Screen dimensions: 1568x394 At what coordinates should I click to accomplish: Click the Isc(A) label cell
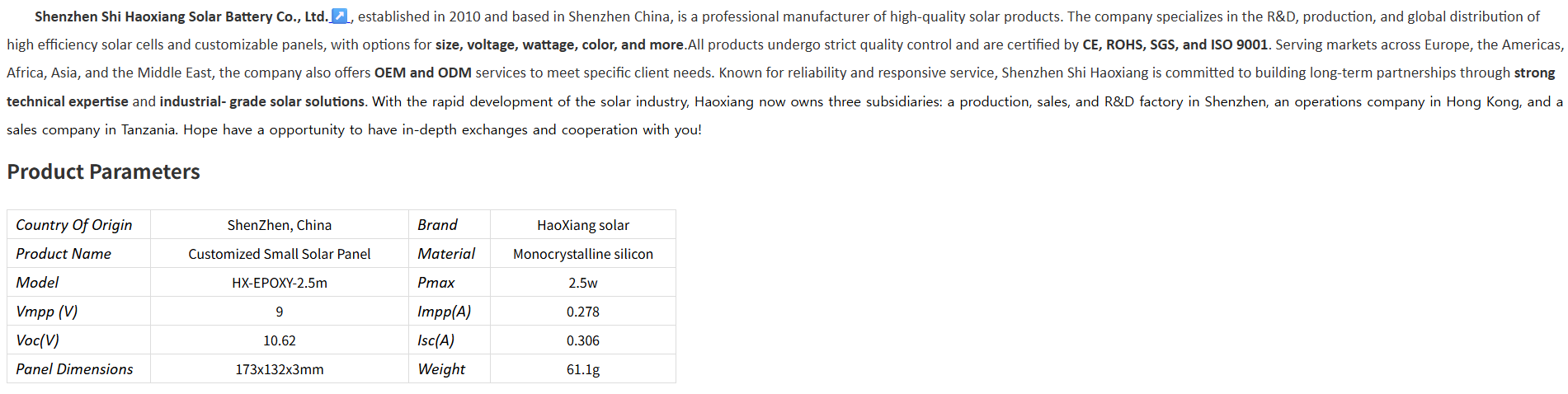(436, 340)
